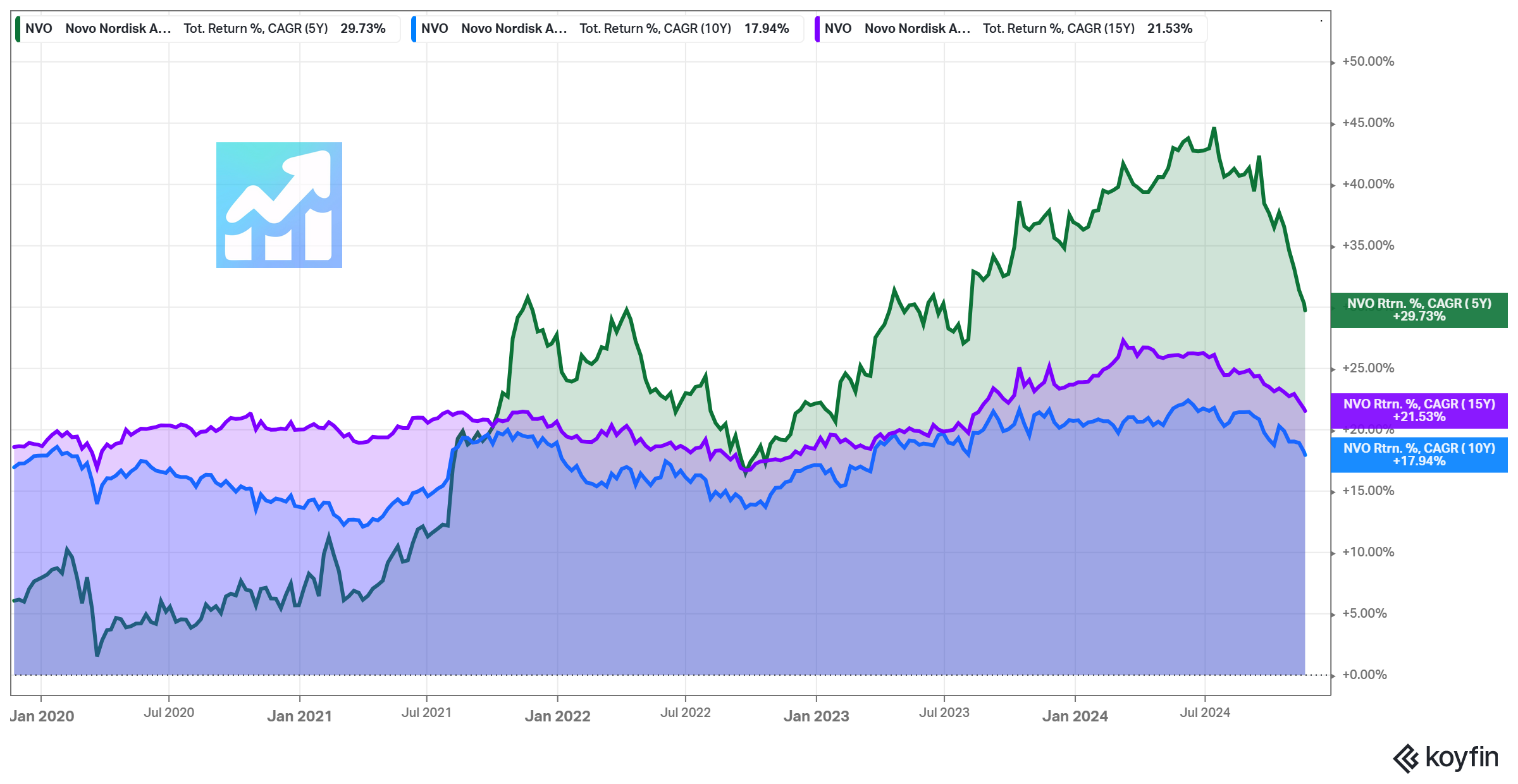The width and height of the screenshot is (1518, 784).
Task: Click the Jul 2021 axis label
Action: coord(427,713)
